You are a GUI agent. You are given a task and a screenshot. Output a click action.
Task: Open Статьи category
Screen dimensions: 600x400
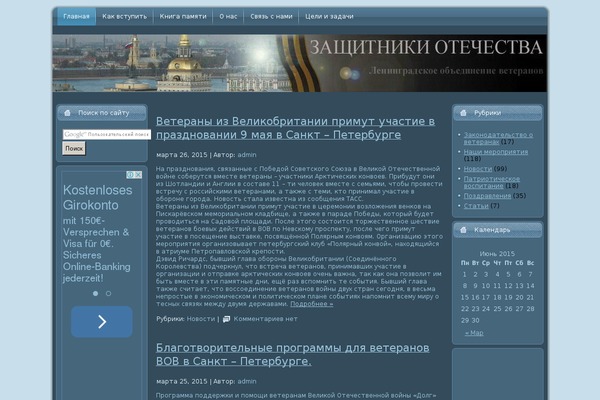coord(476,206)
